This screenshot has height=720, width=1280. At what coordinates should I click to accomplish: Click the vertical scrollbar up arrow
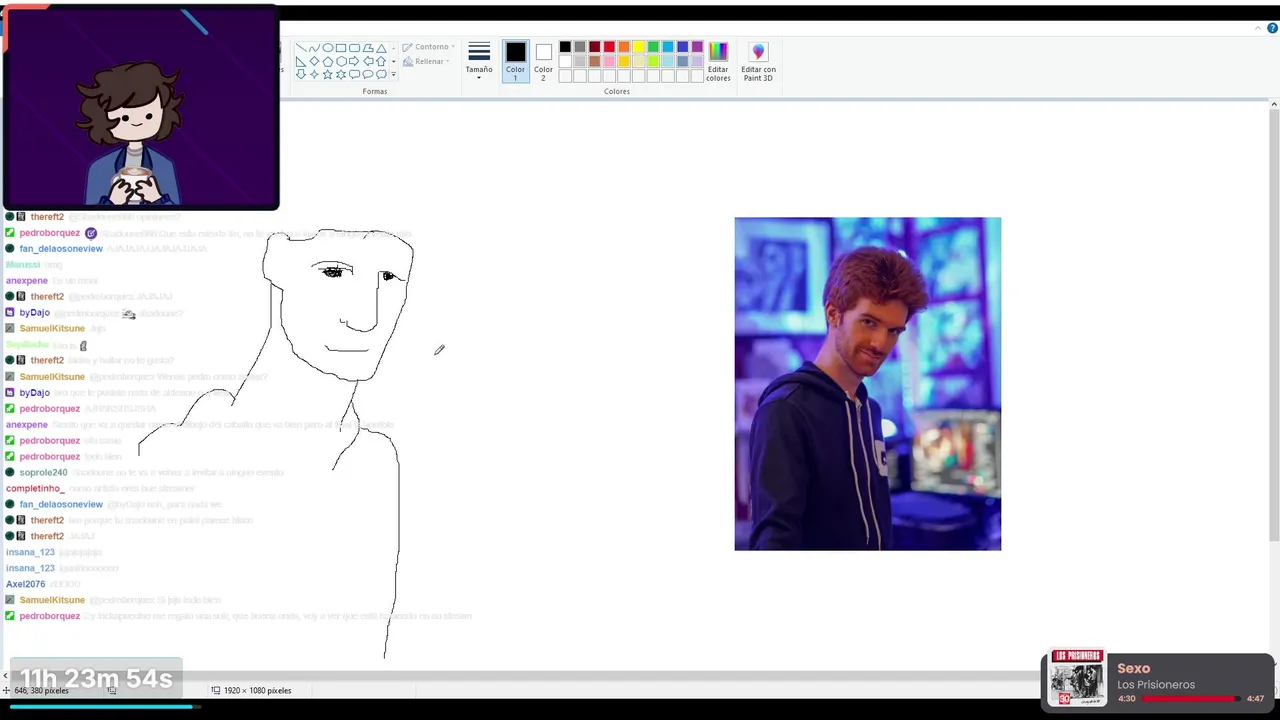point(1274,104)
